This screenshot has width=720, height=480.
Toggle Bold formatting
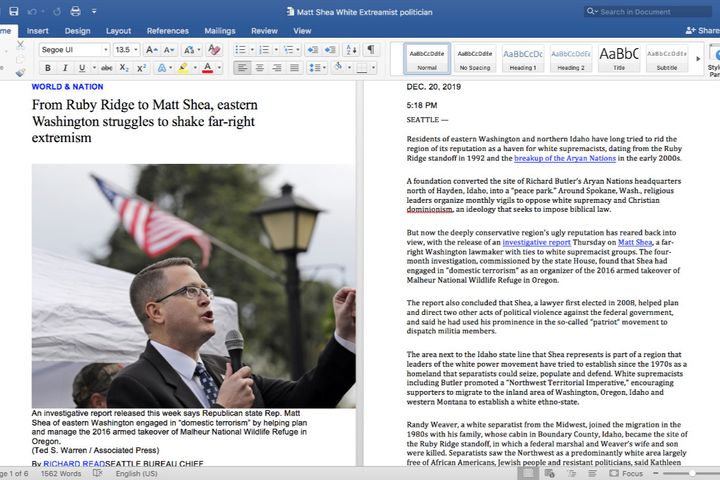(48, 68)
